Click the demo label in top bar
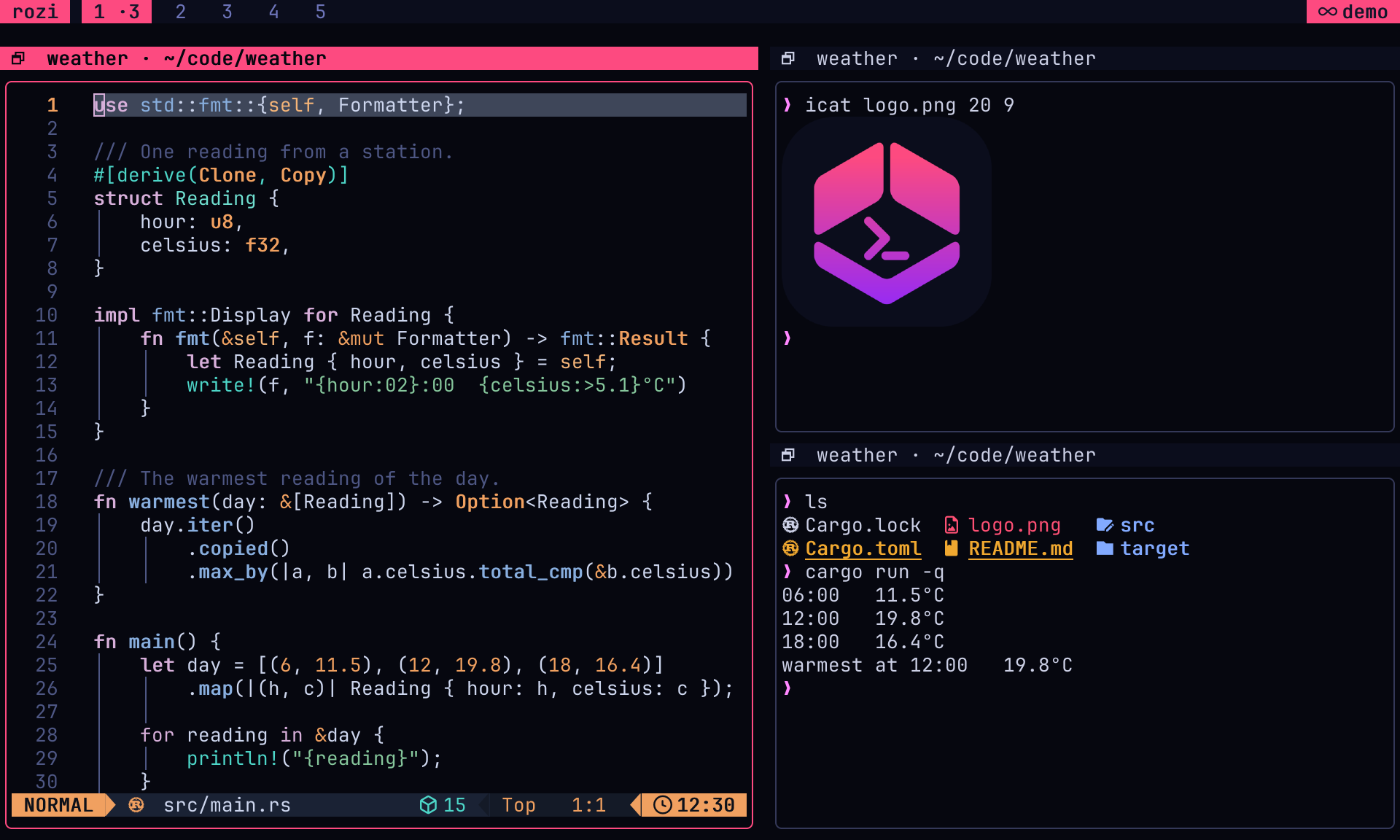1400x840 pixels. 1365,12
